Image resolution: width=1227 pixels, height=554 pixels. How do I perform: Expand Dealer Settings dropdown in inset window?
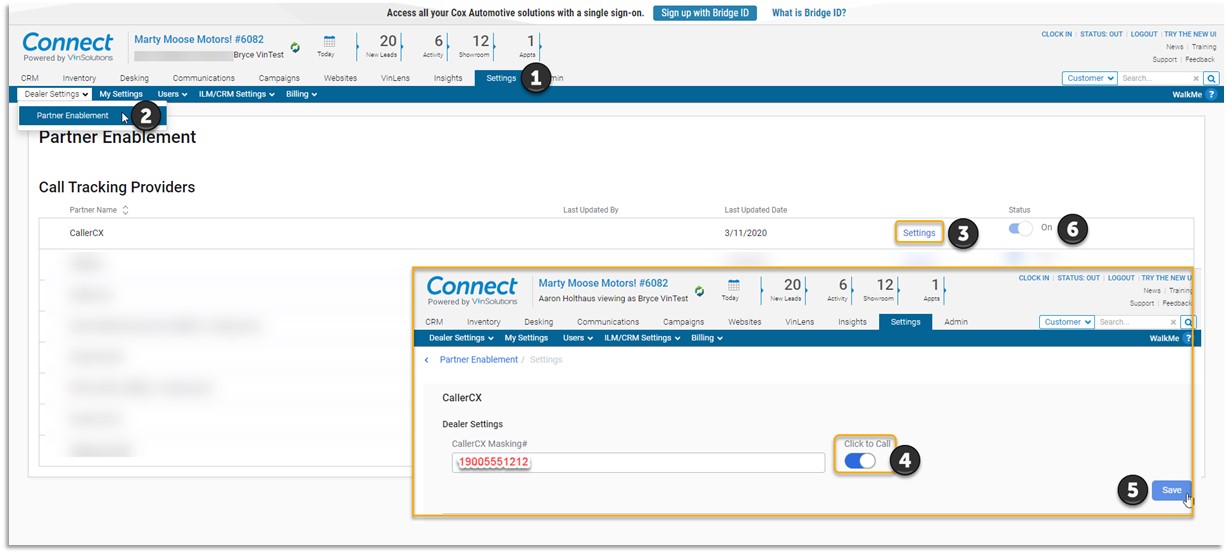pyautogui.click(x=461, y=338)
